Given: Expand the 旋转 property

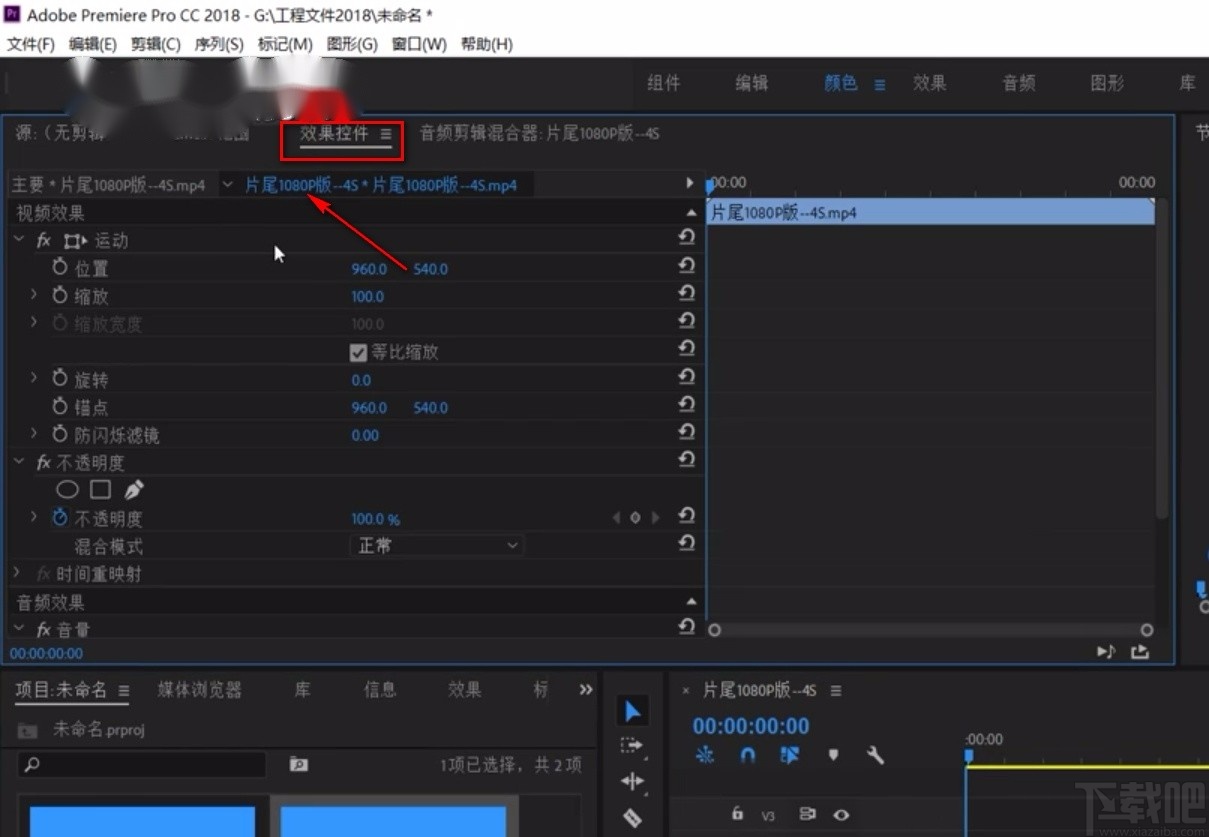Looking at the screenshot, I should click(x=33, y=378).
